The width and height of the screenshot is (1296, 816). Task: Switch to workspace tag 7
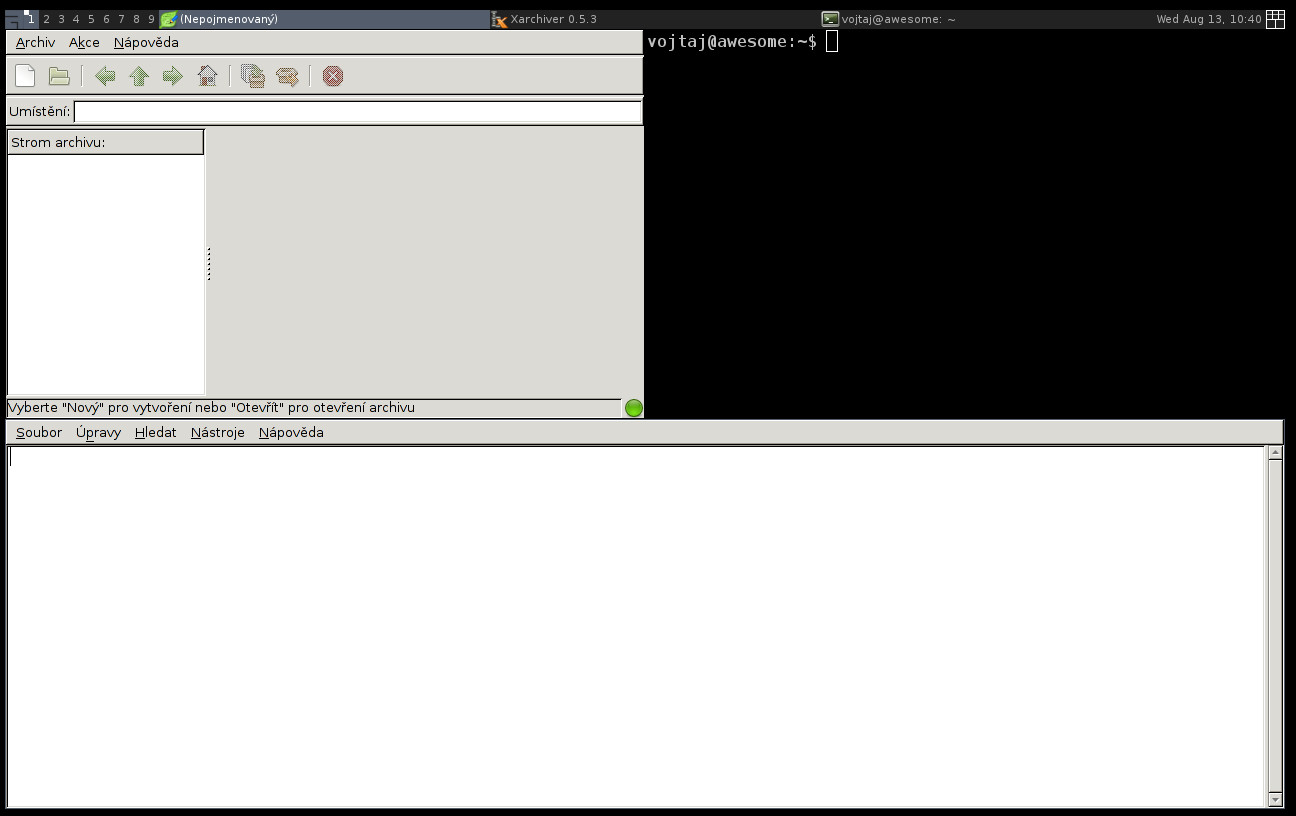121,19
